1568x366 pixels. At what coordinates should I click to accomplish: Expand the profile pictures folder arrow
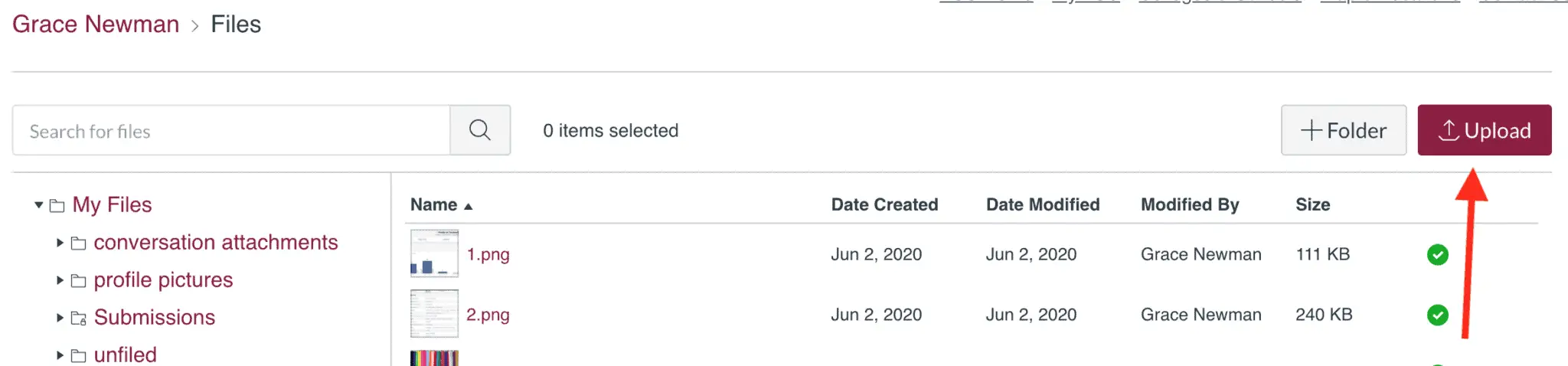[x=60, y=280]
